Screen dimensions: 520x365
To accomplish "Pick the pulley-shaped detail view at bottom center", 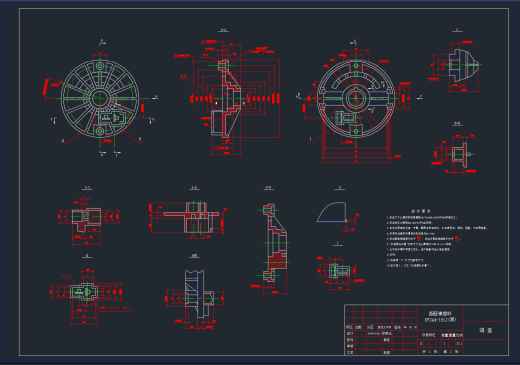I will pos(199,293).
